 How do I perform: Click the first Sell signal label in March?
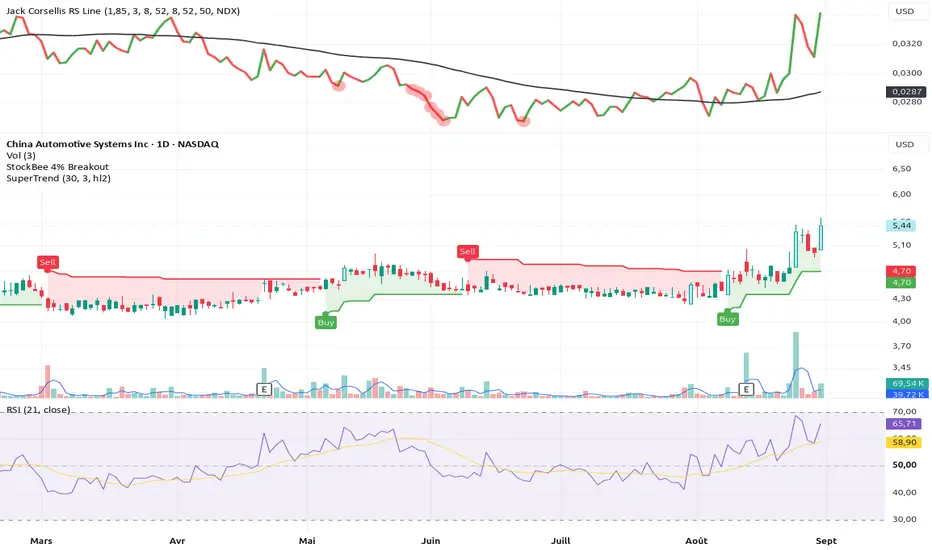coord(47,262)
